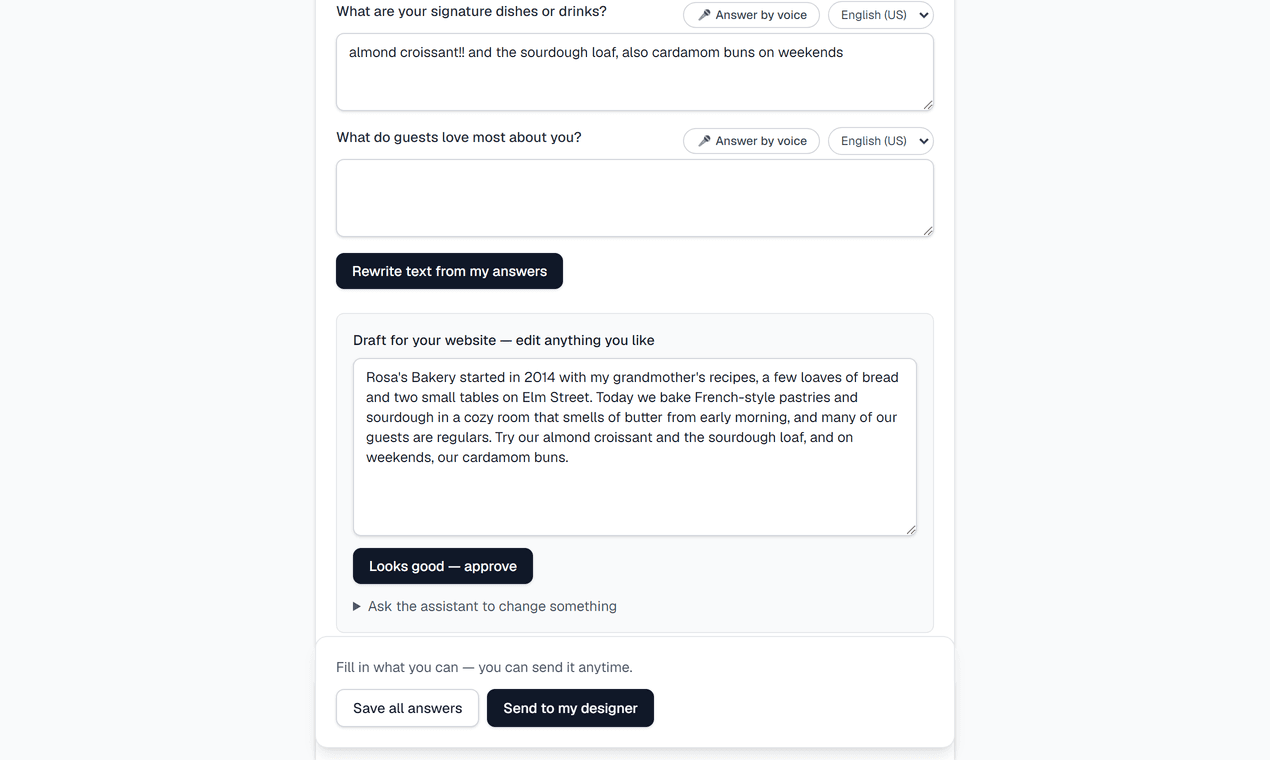Click the 'What do guests love most about you?' label

click(459, 137)
